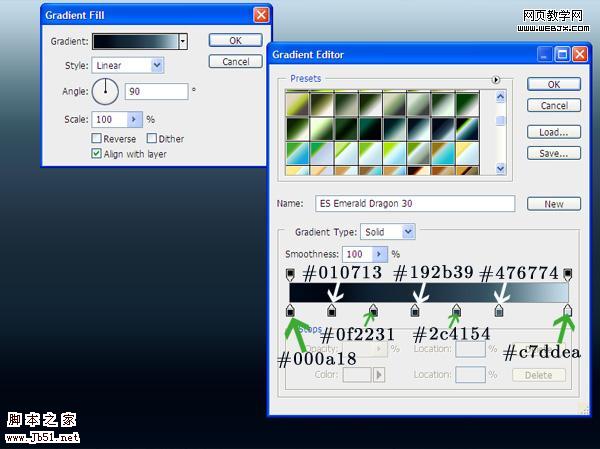The width and height of the screenshot is (600, 449).
Task: Close the Gradient Fill dialog
Action: pos(261,15)
